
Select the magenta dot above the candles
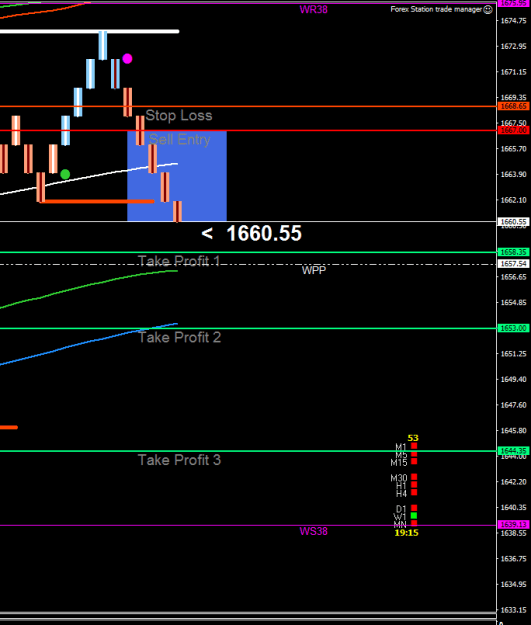point(127,59)
